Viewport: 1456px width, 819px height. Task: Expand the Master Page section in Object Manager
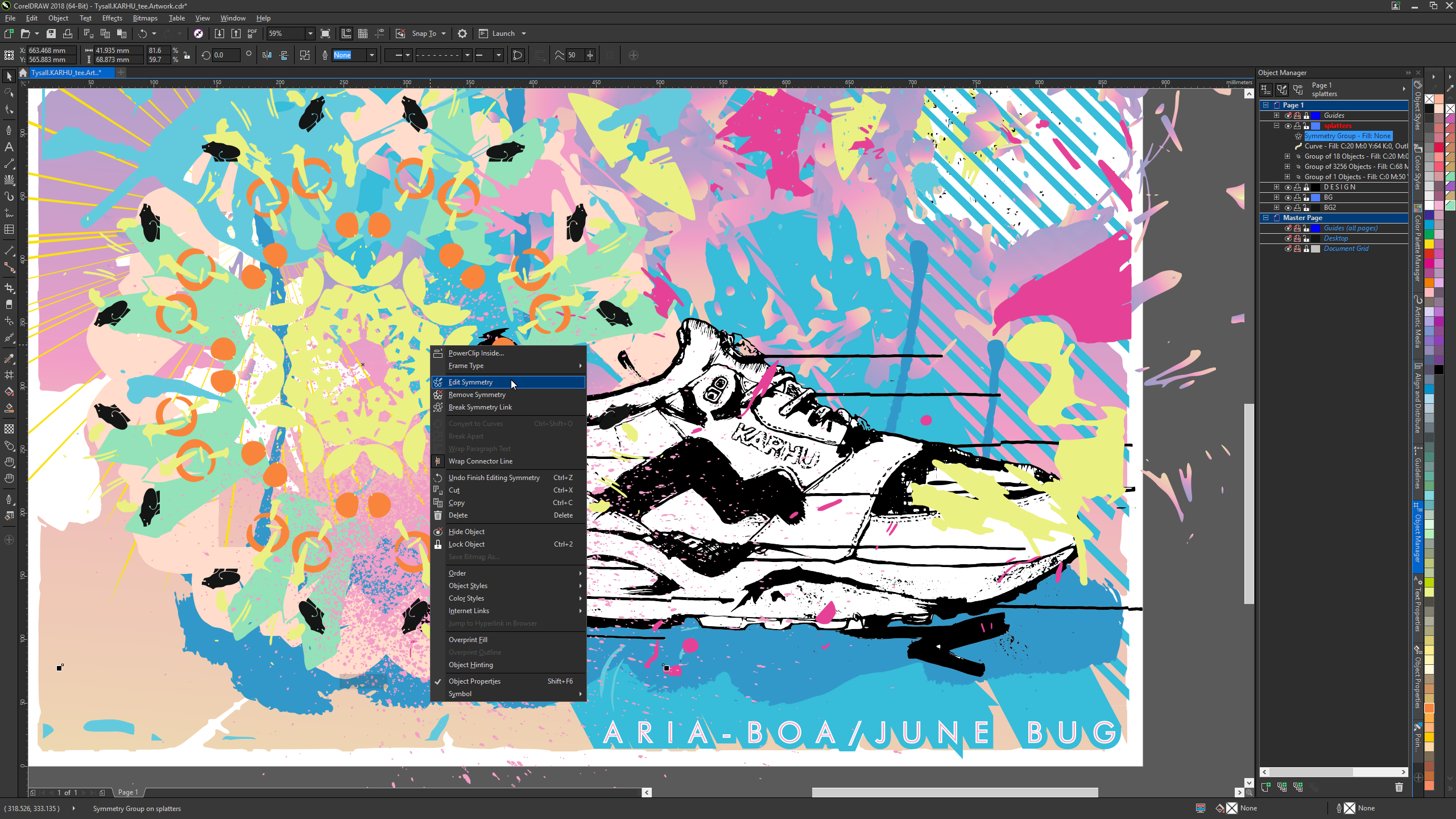1264,217
